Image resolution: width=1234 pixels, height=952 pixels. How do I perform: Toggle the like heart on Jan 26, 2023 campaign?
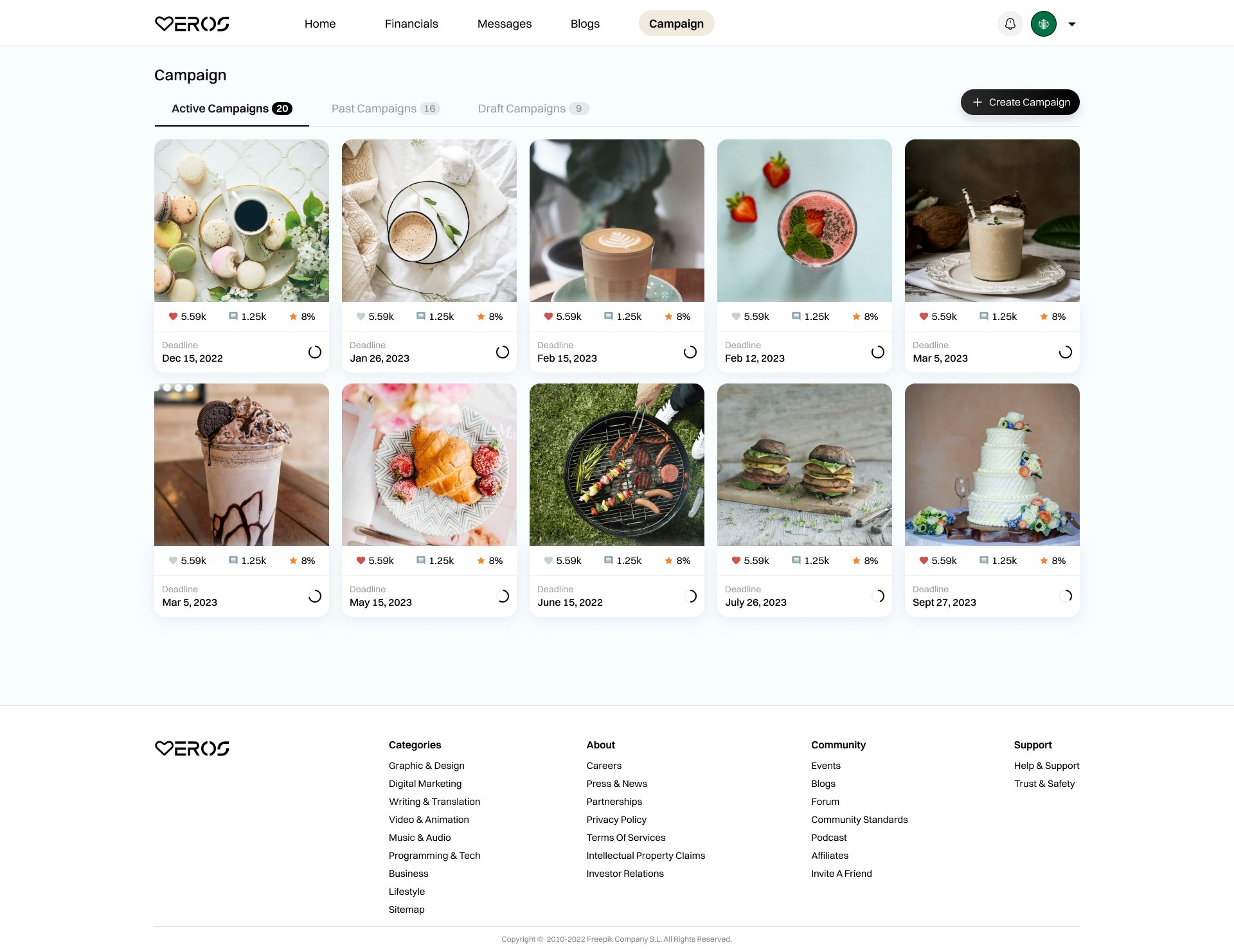pyautogui.click(x=361, y=316)
